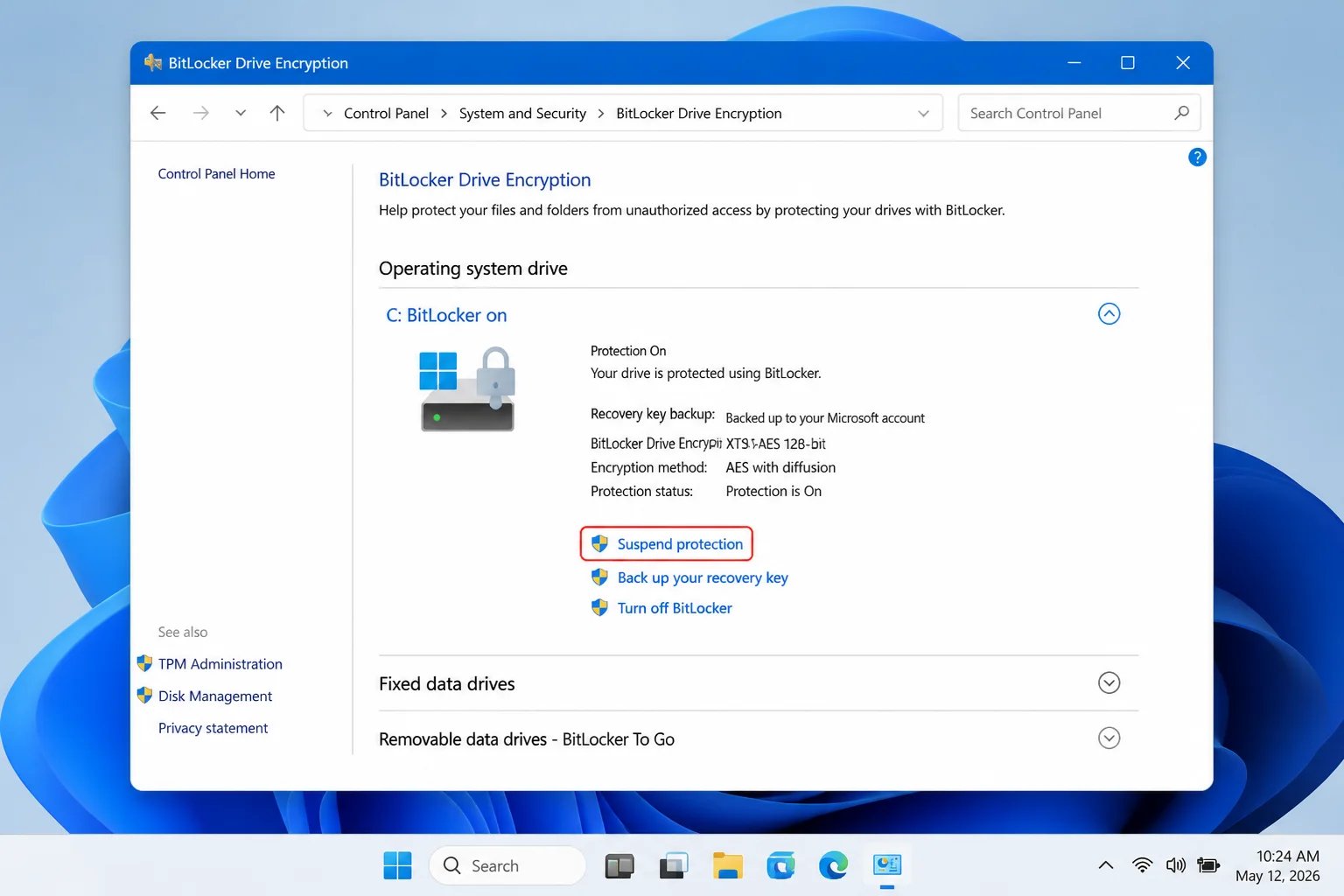Open the Wi-Fi network tray icon
The width and height of the screenshot is (1344, 896).
coord(1142,865)
